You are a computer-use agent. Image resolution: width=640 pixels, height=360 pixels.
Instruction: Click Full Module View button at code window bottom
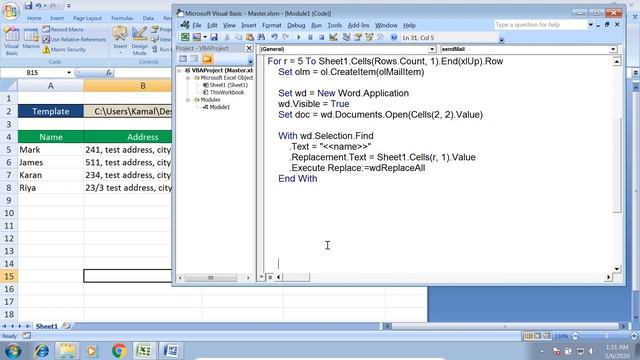point(269,277)
